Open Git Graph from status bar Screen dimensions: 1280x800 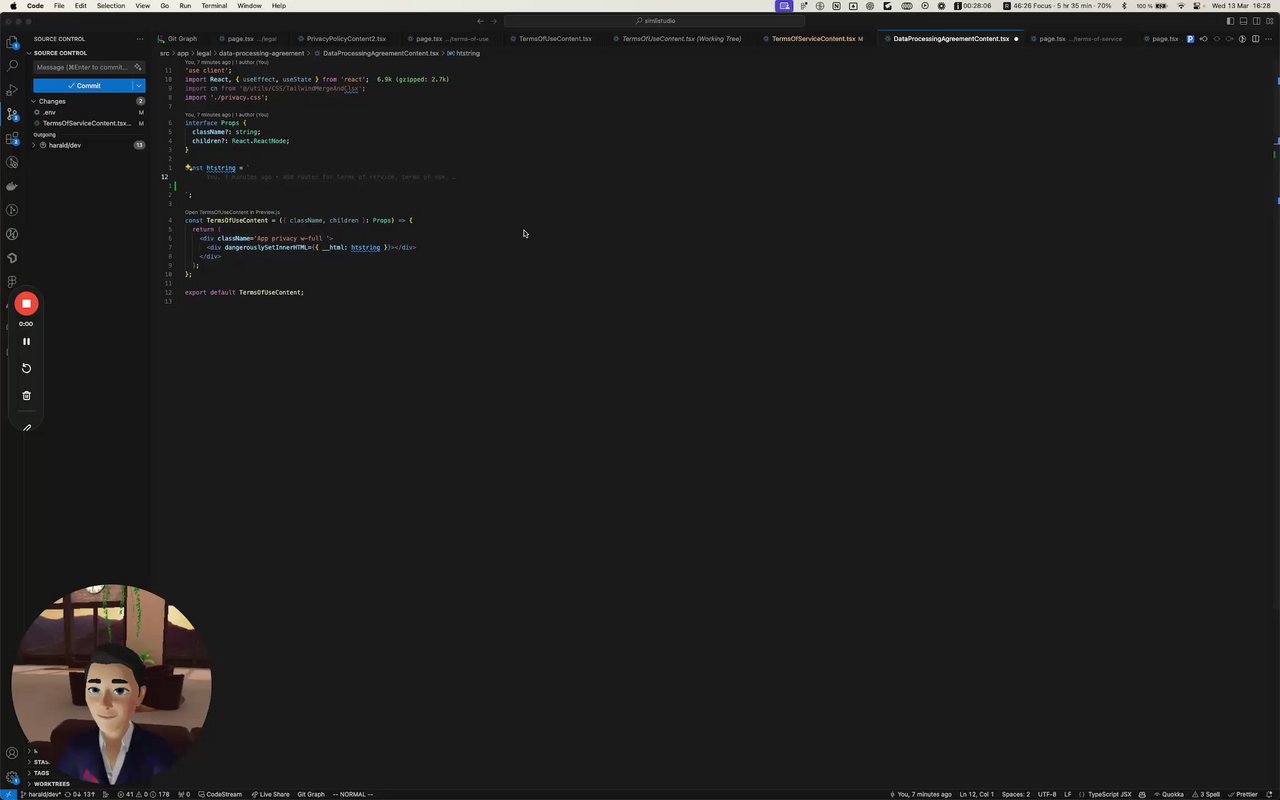(x=311, y=794)
